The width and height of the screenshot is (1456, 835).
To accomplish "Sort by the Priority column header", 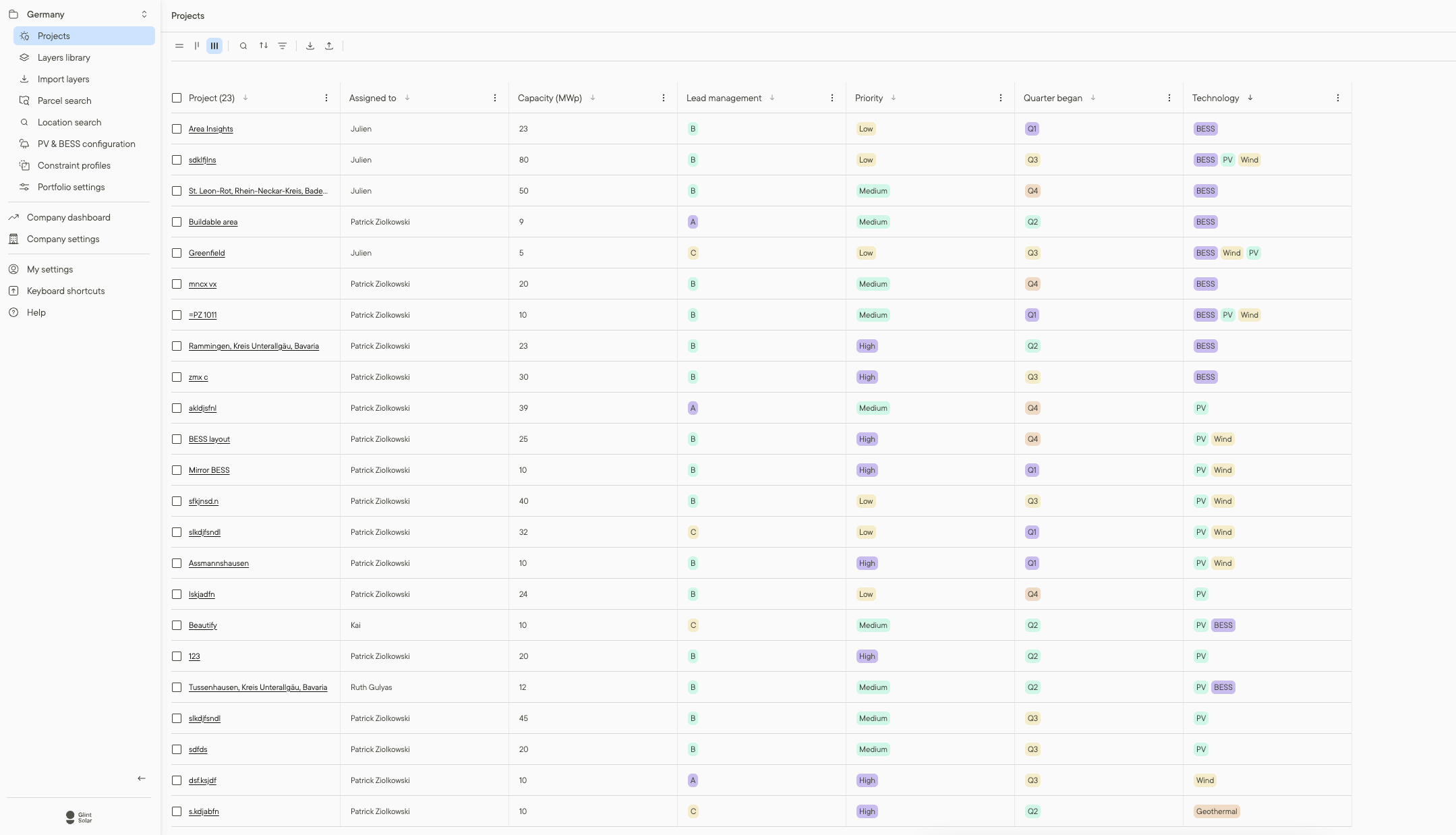I will pyautogui.click(x=869, y=98).
